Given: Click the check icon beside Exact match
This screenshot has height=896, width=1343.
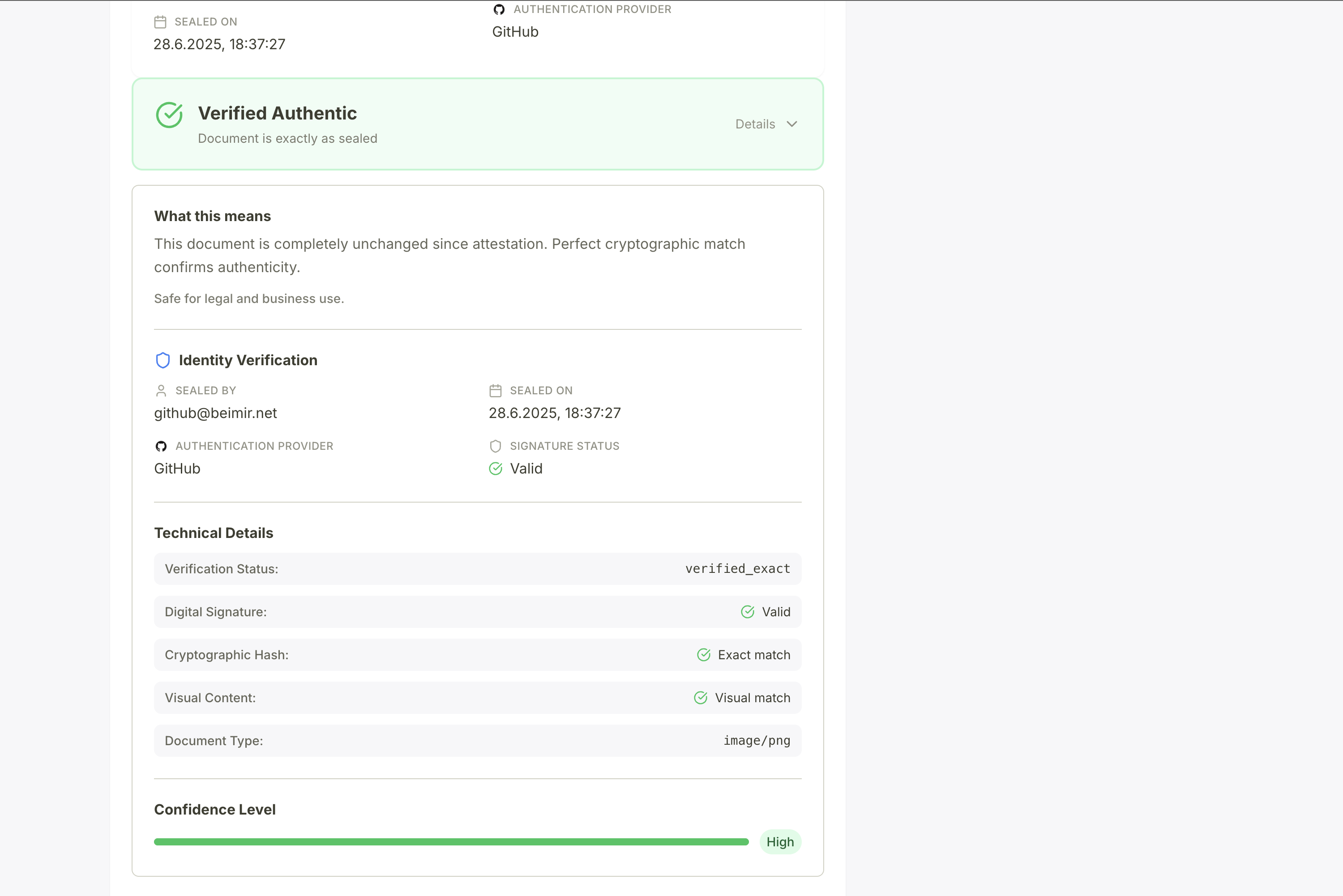Looking at the screenshot, I should click(703, 655).
